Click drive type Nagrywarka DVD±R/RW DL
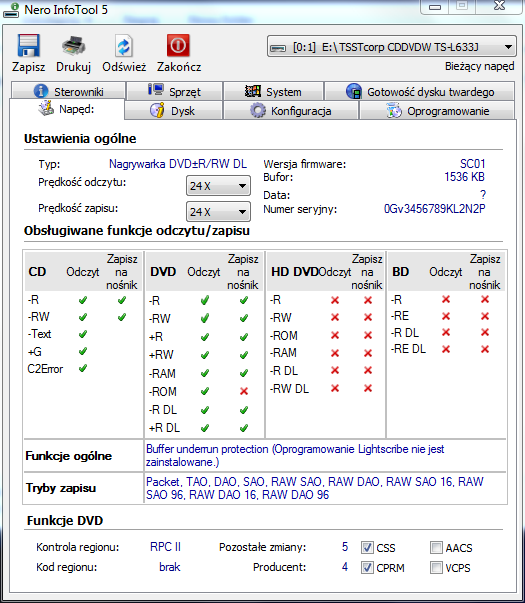This screenshot has height=603, width=525. 178,164
